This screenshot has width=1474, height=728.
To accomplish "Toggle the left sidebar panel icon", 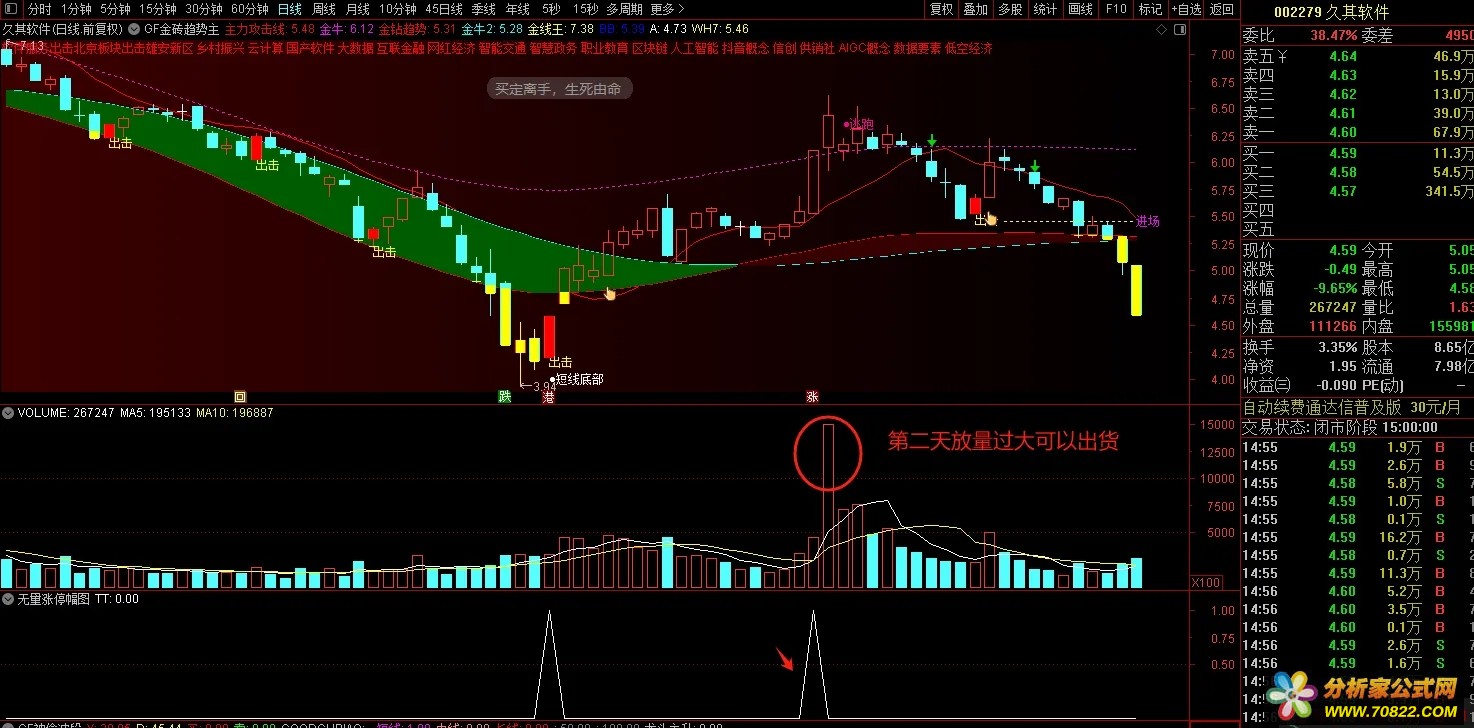I will [x=11, y=9].
